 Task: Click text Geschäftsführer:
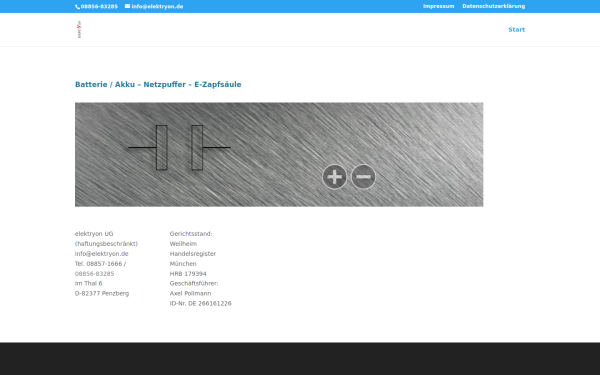click(194, 284)
